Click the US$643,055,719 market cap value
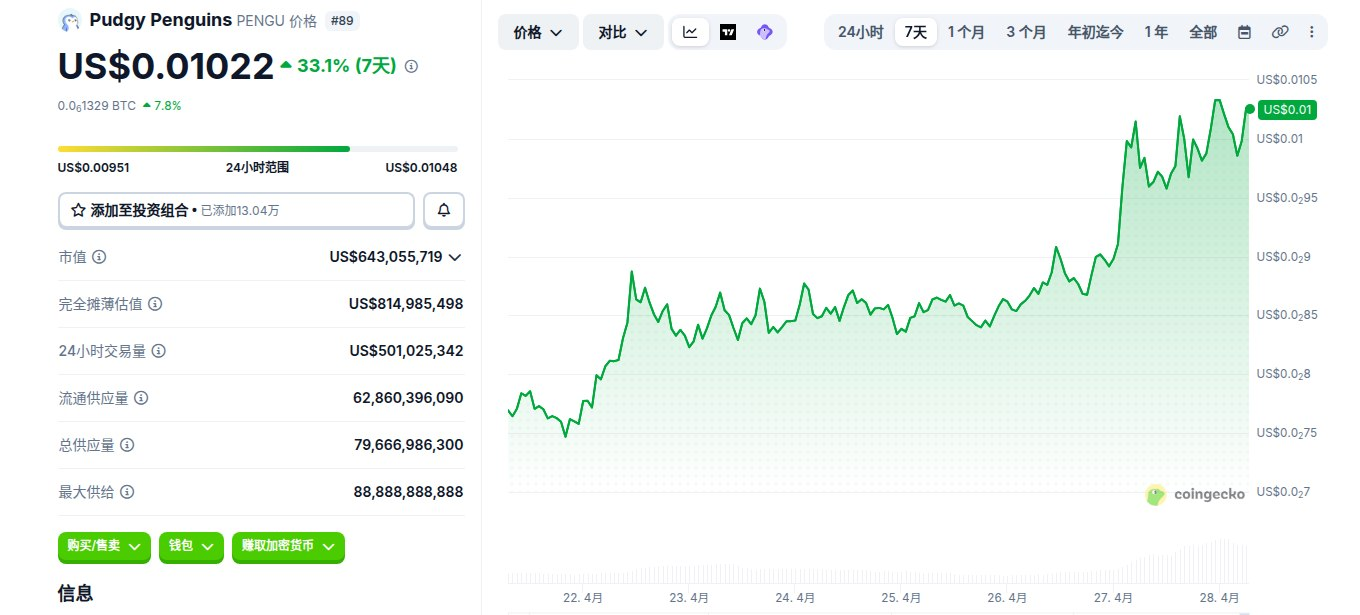This screenshot has width=1360, height=615. (386, 257)
